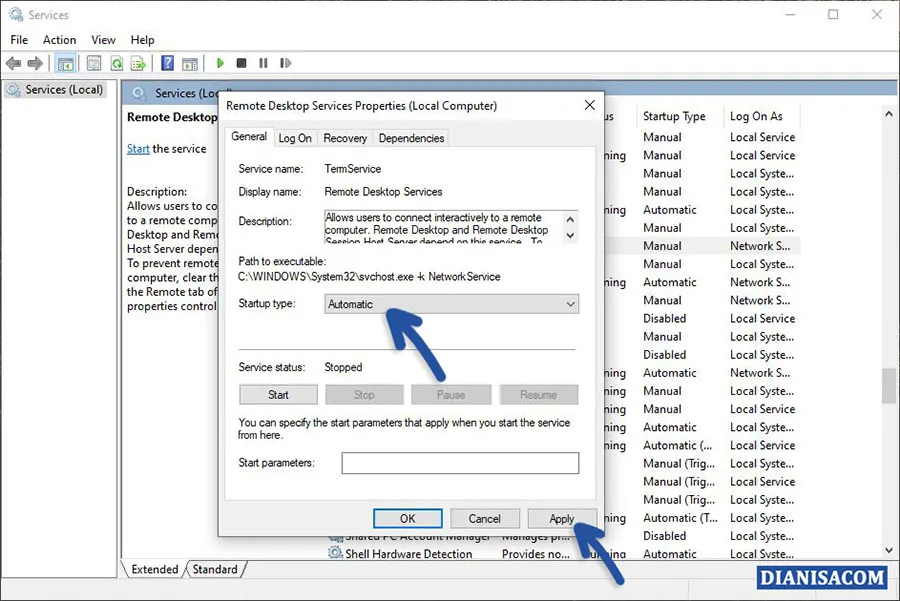This screenshot has height=601, width=900.
Task: Click the Export List toolbar icon
Action: pos(140,62)
